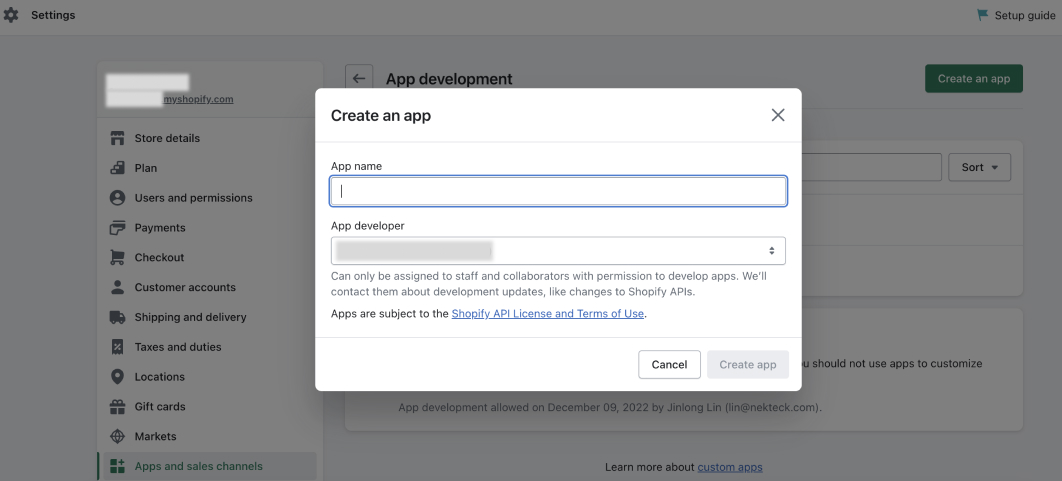Click the Plan icon in sidebar
Screen dimensions: 1062x481
point(117,168)
